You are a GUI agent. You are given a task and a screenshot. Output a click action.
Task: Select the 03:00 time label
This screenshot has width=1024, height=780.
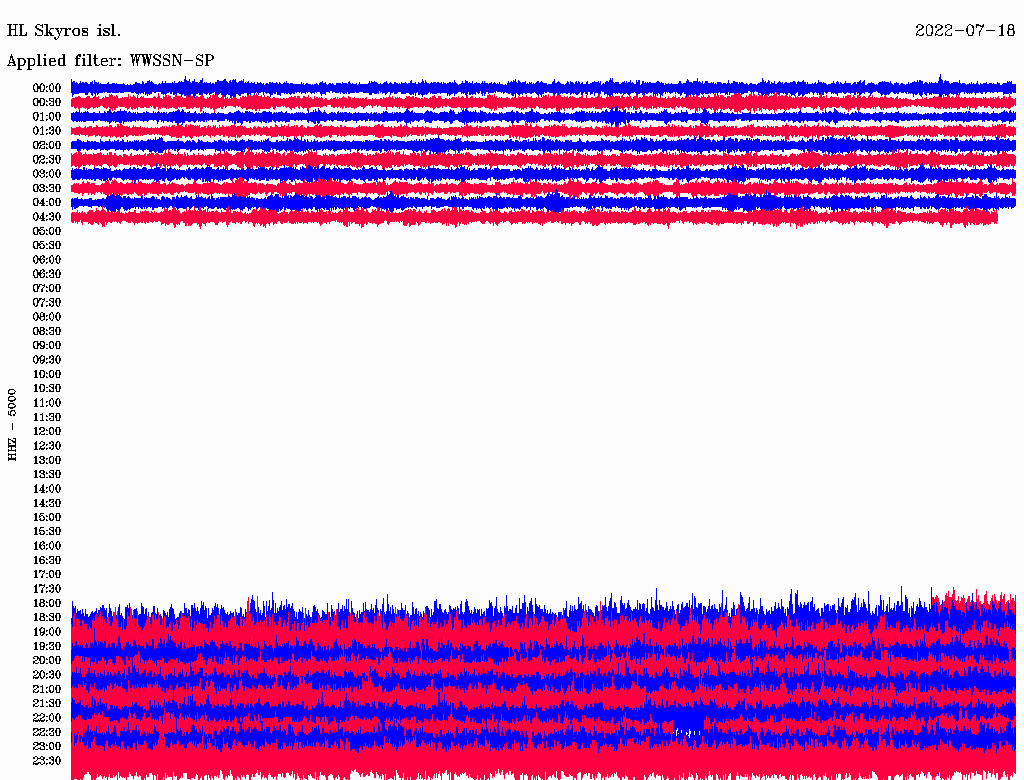(x=47, y=174)
